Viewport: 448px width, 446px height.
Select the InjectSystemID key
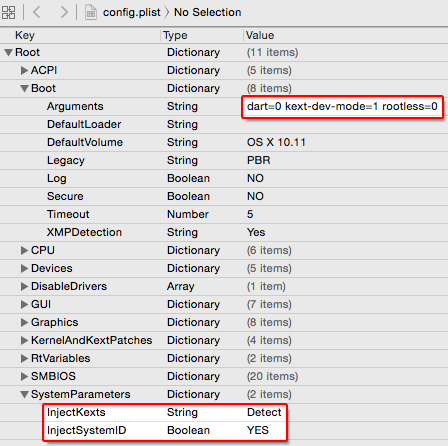[x=87, y=431]
